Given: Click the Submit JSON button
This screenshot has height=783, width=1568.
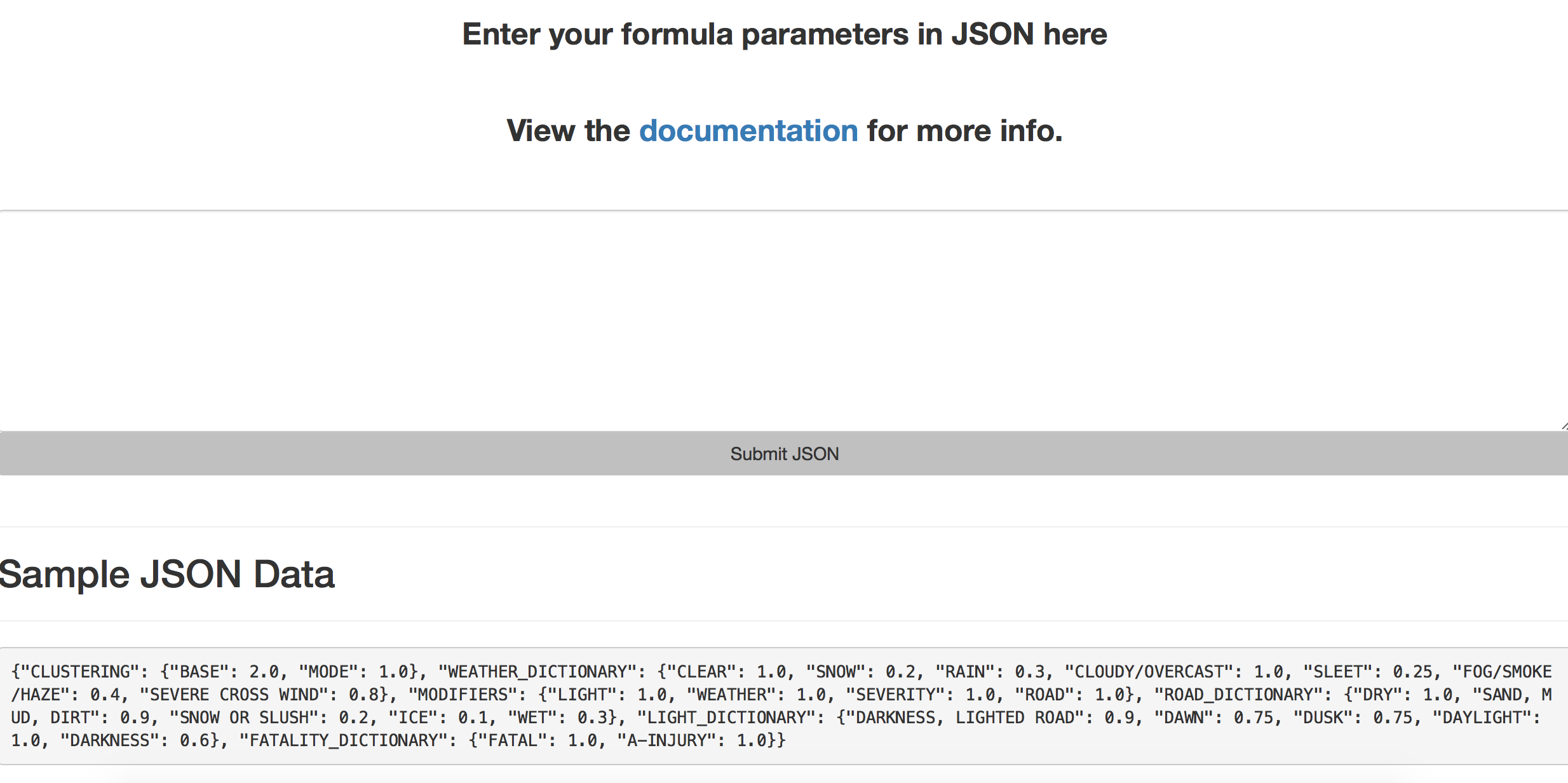Looking at the screenshot, I should [784, 454].
